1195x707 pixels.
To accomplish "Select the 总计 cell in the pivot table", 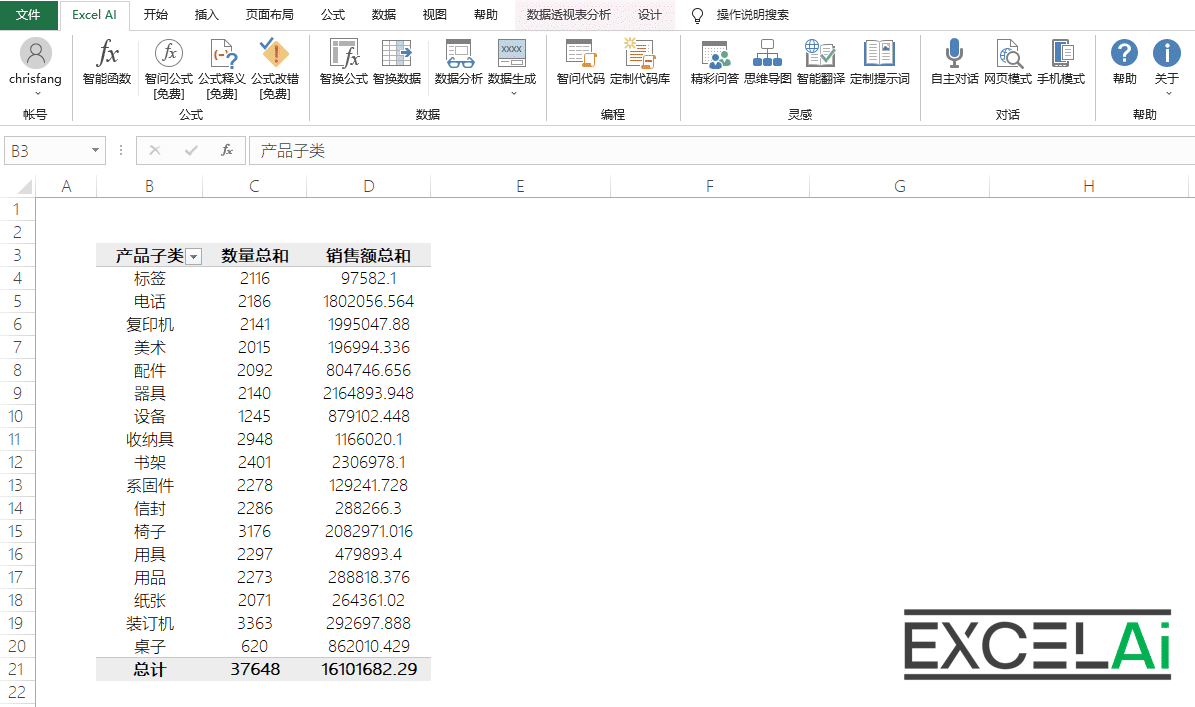I will [149, 669].
